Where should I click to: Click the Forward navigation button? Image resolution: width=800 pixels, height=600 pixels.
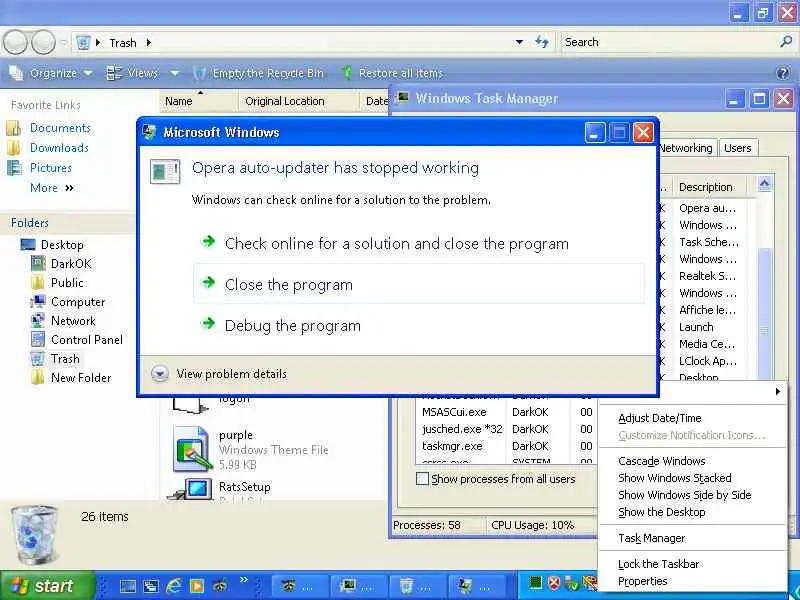tap(43, 42)
